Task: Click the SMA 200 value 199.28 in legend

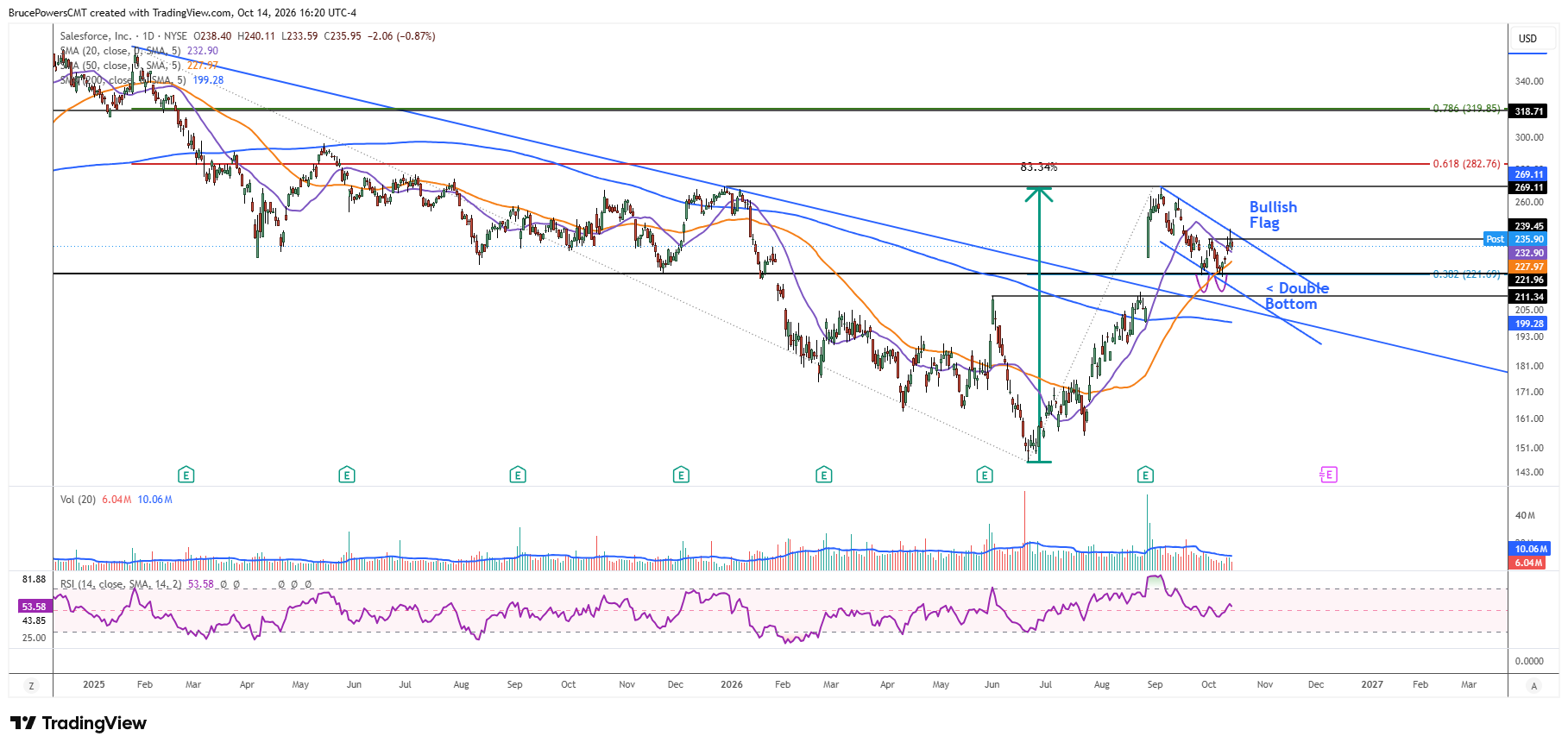Action: (x=208, y=80)
